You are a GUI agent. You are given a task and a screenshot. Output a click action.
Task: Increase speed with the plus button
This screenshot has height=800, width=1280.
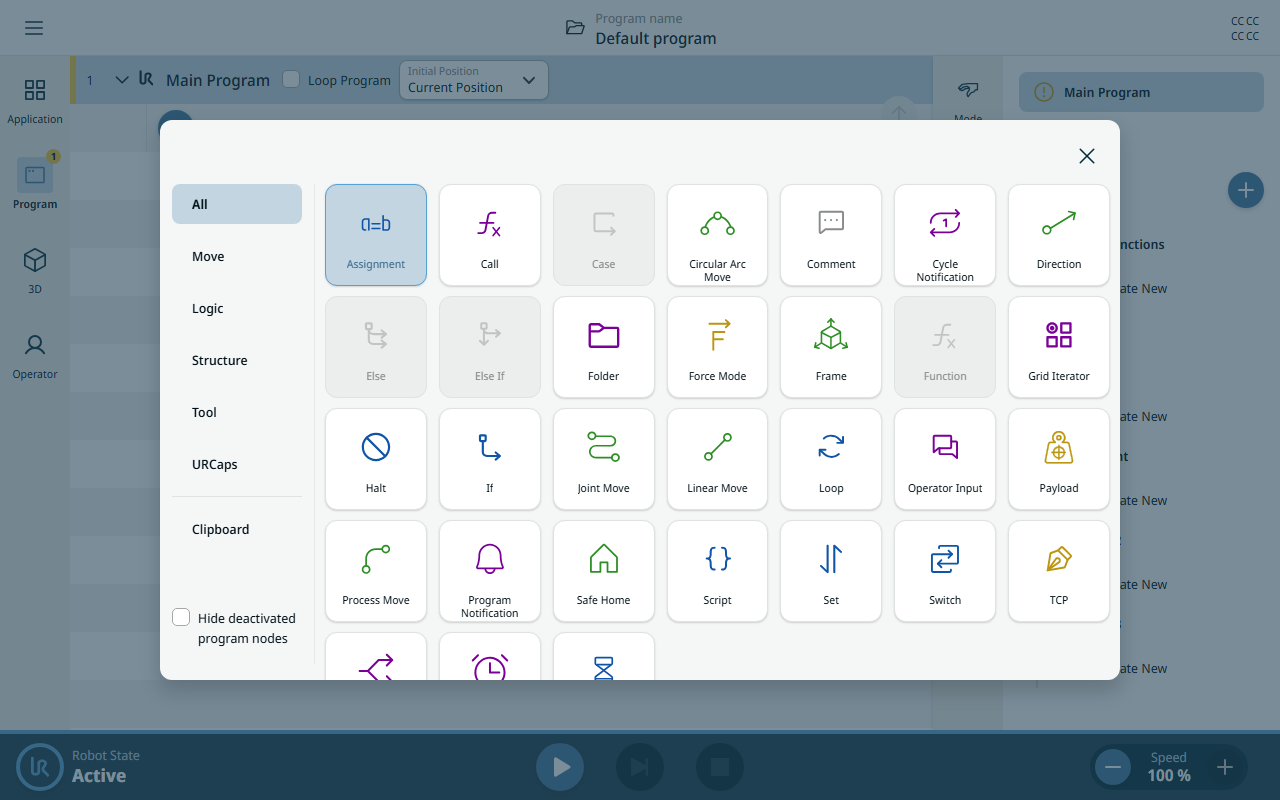(1225, 768)
